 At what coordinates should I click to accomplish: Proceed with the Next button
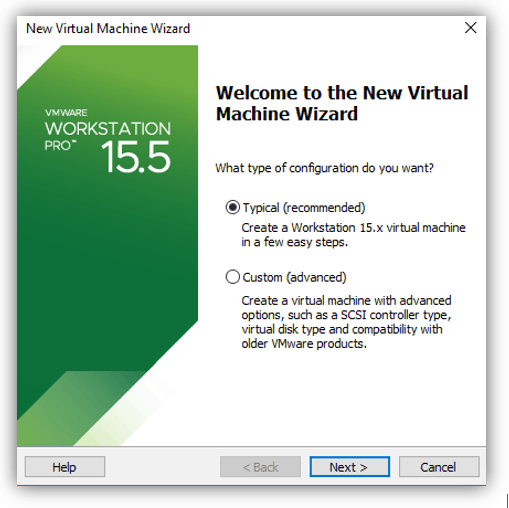pyautogui.click(x=349, y=467)
